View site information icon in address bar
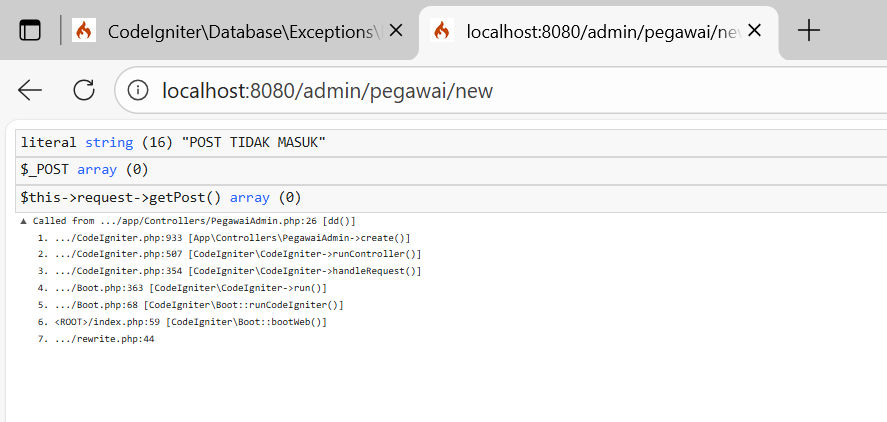Image resolution: width=887 pixels, height=422 pixels. tap(140, 91)
